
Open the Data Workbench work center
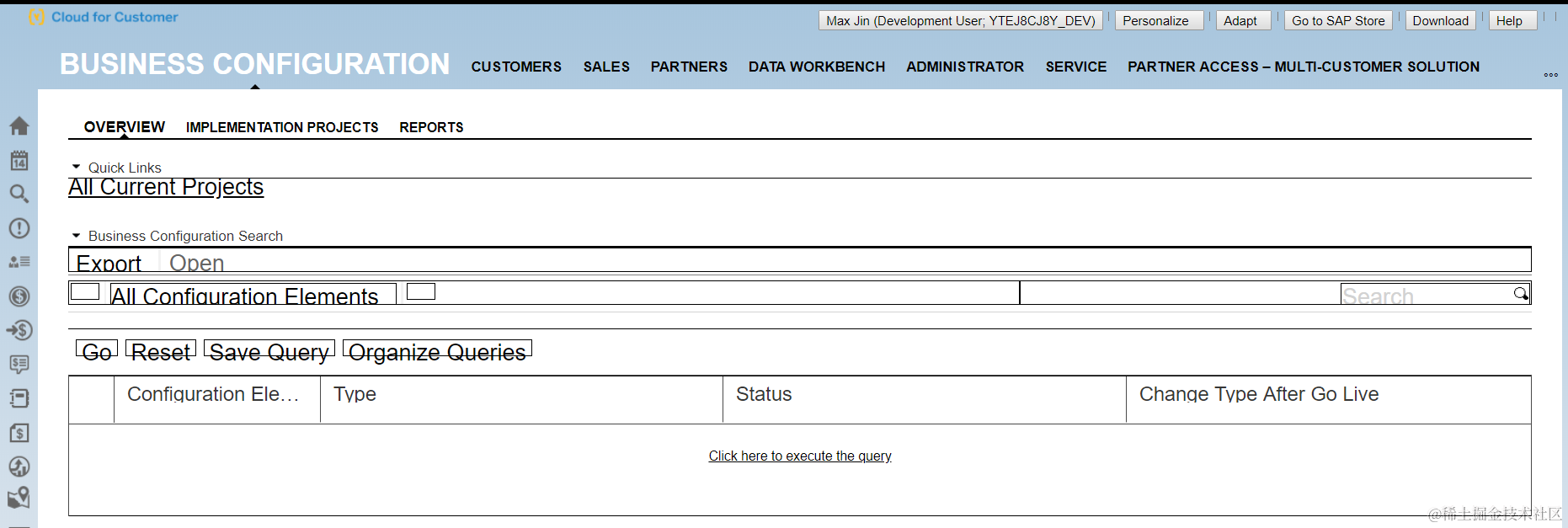point(817,67)
